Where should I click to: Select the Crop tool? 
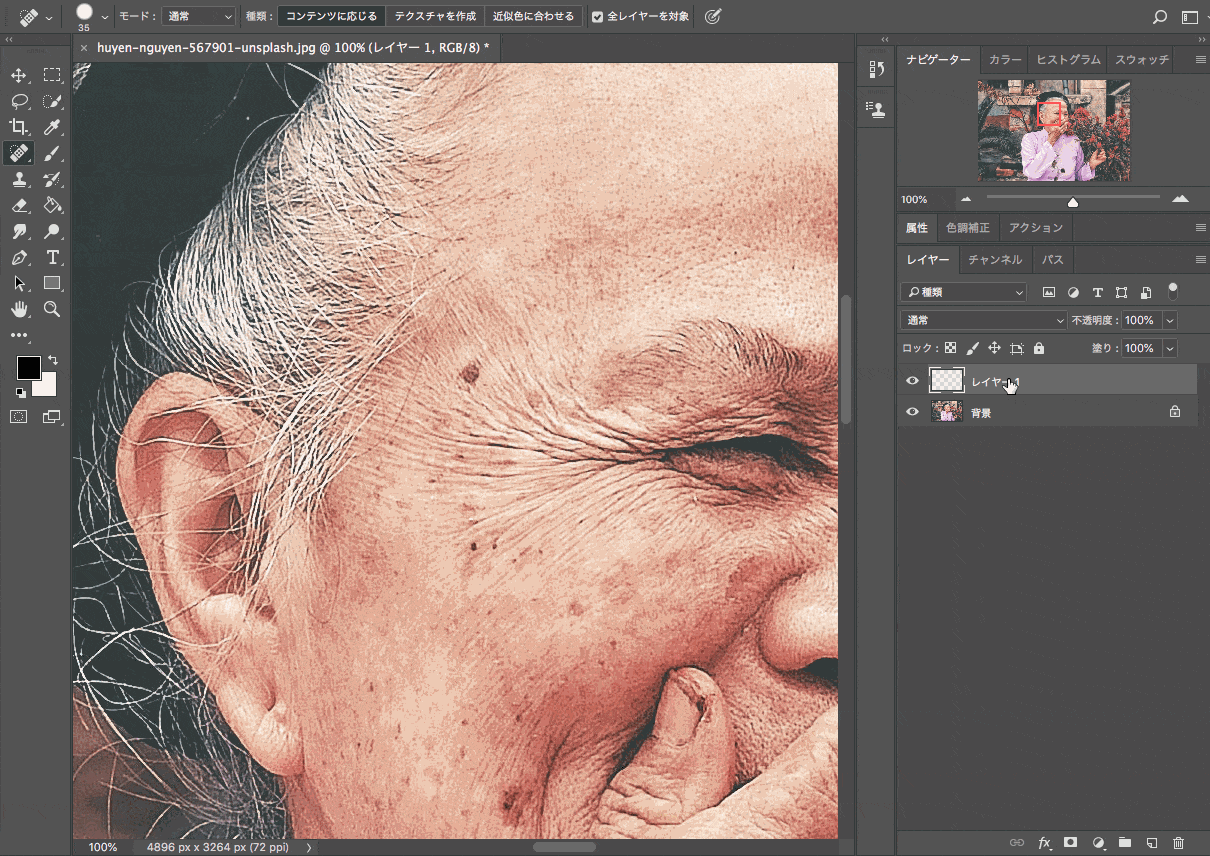(x=19, y=127)
